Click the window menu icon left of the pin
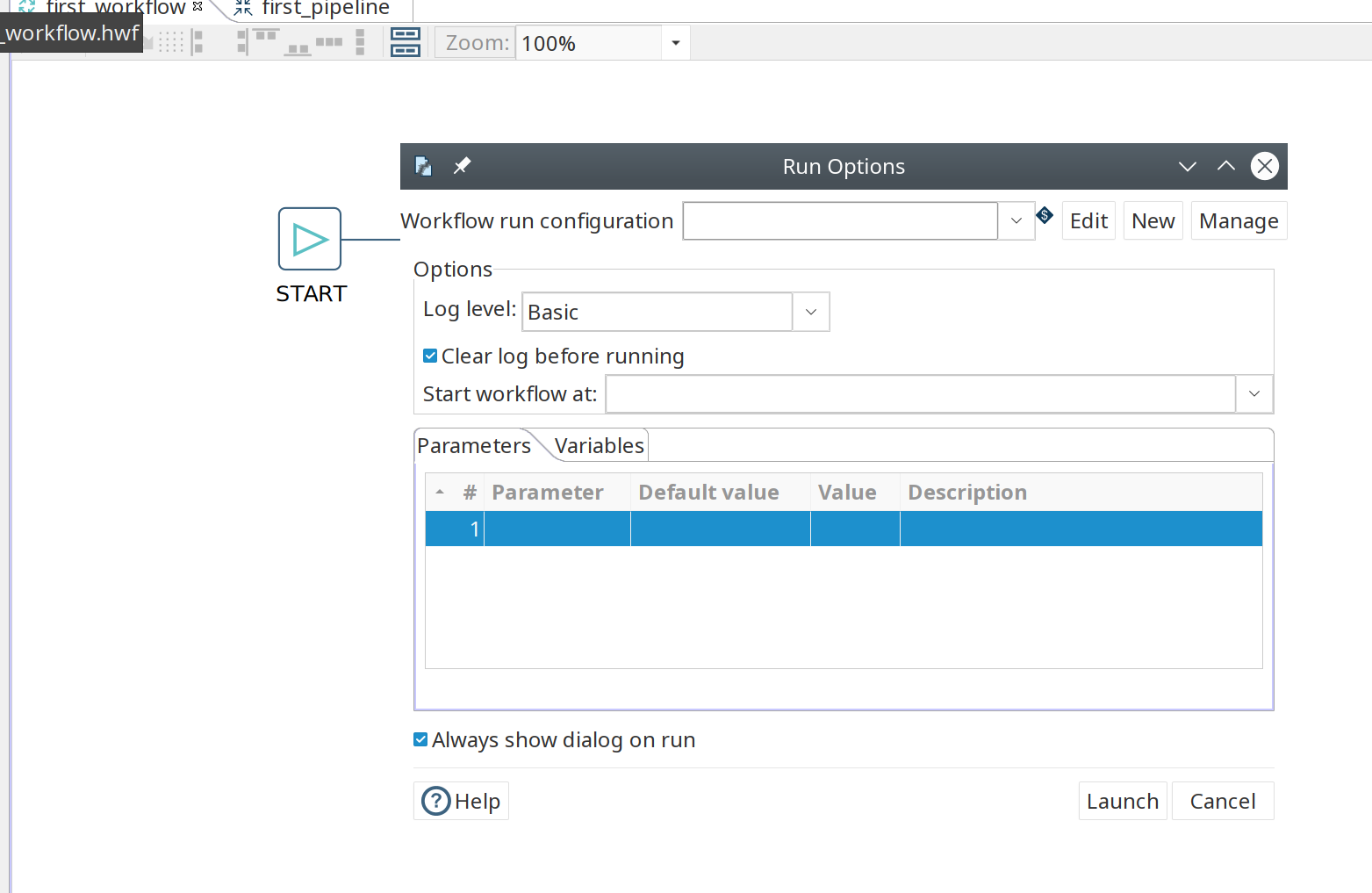Screen dimensions: 1372x893 tap(423, 166)
